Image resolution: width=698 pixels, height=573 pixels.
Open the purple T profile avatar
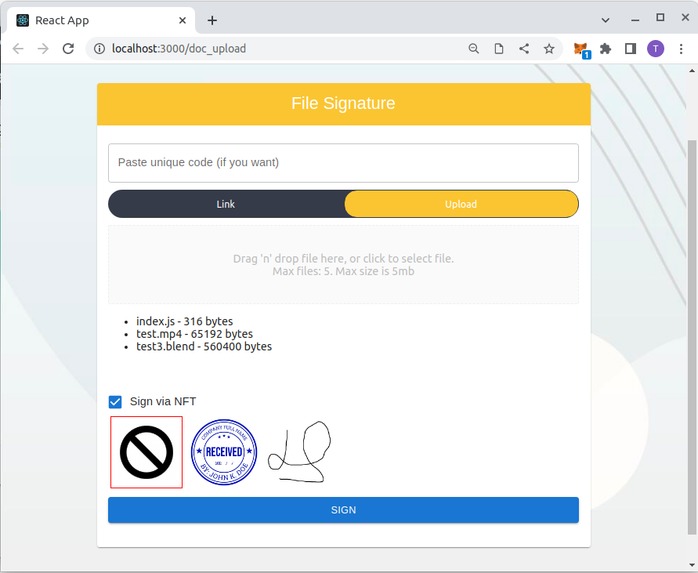tap(655, 49)
